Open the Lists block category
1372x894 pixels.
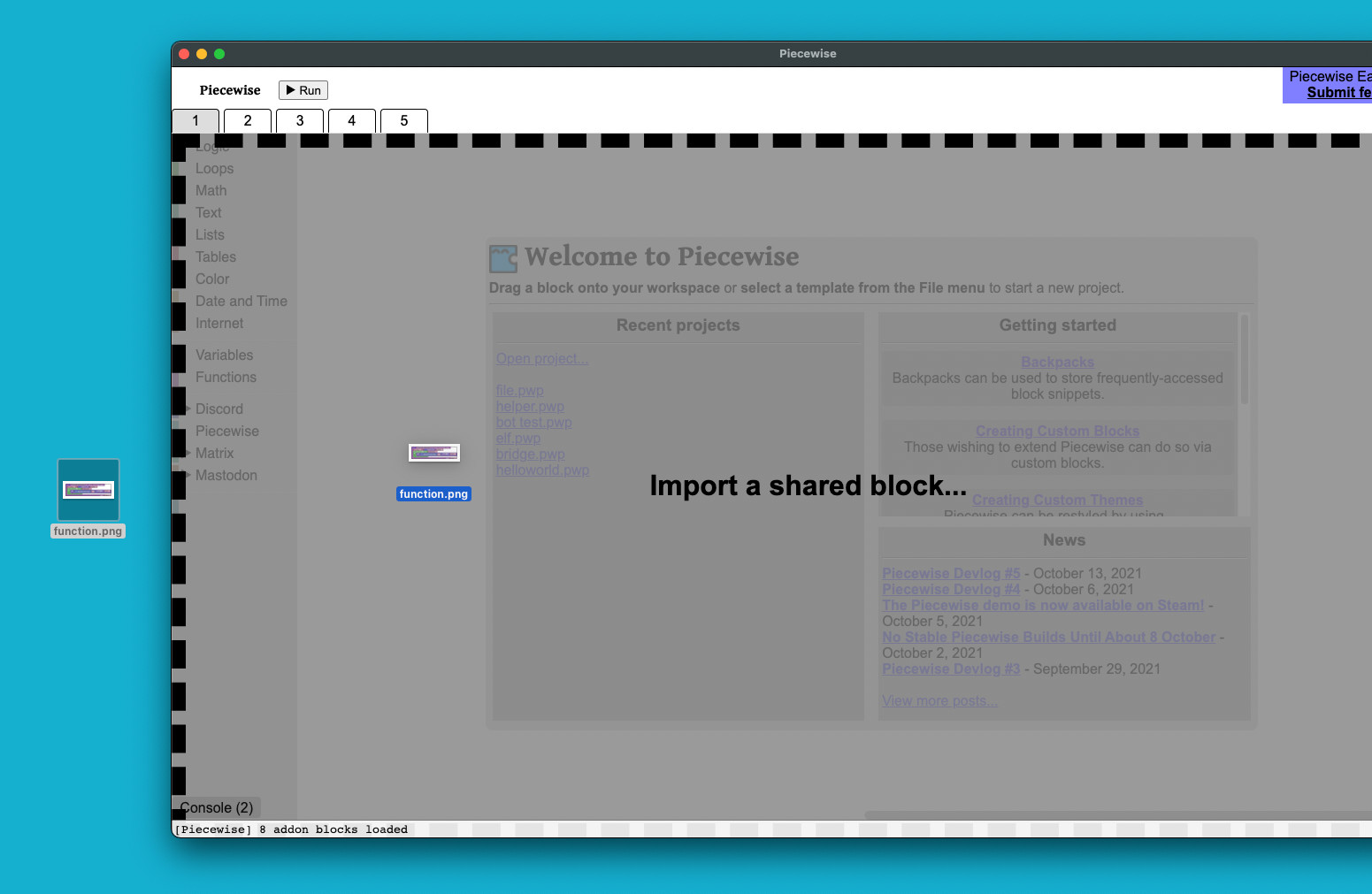coord(210,234)
